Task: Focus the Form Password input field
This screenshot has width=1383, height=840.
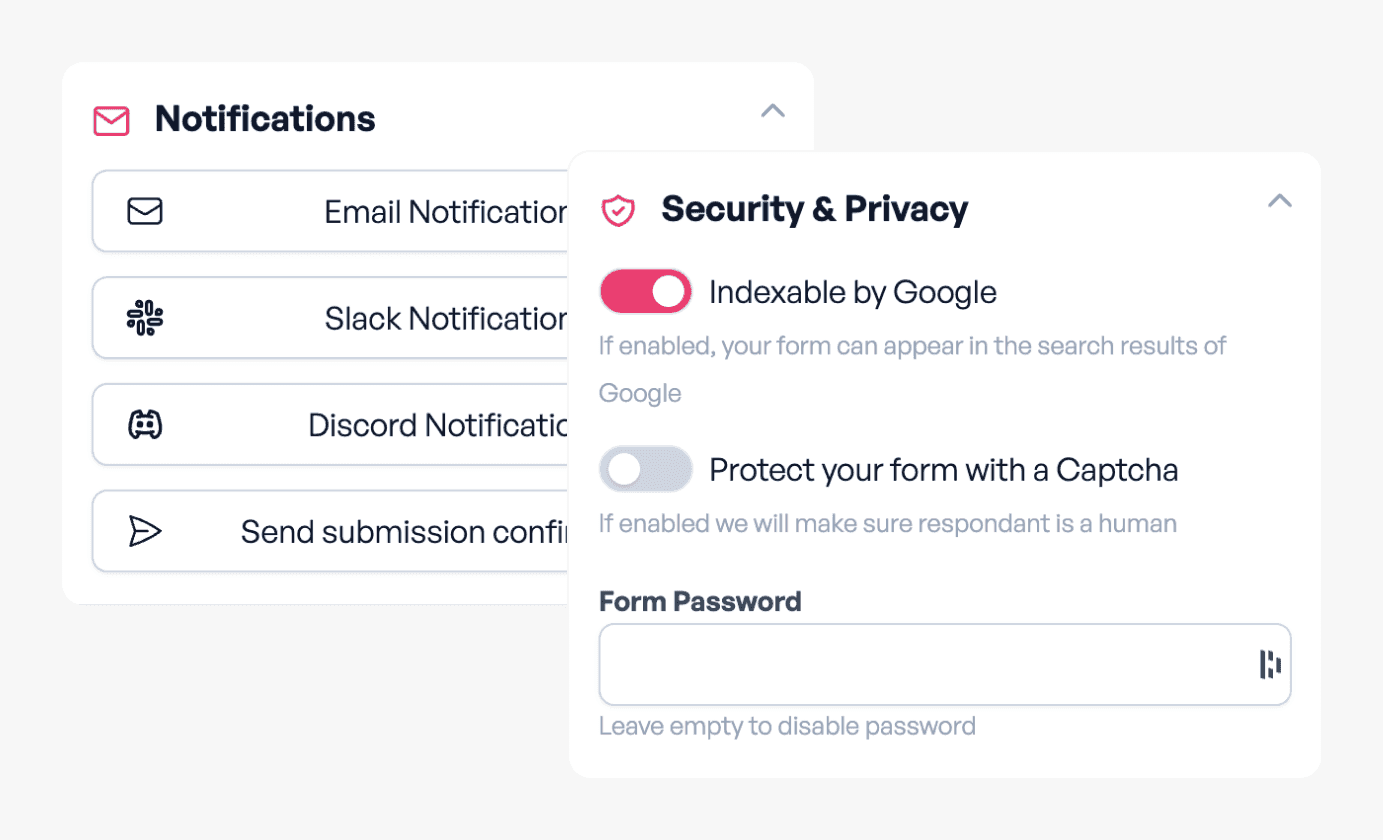Action: (920, 664)
